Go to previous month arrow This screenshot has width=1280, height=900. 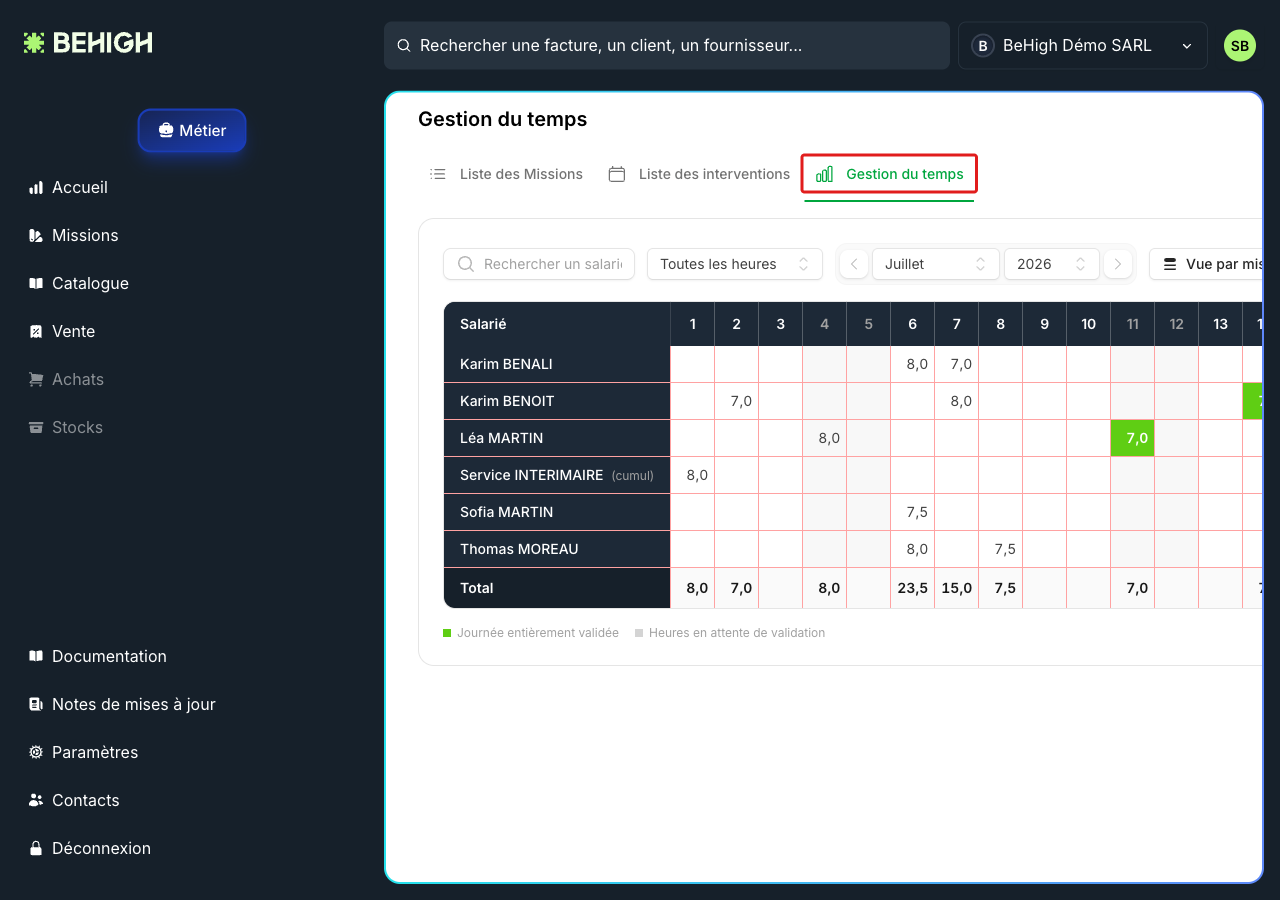[x=854, y=264]
